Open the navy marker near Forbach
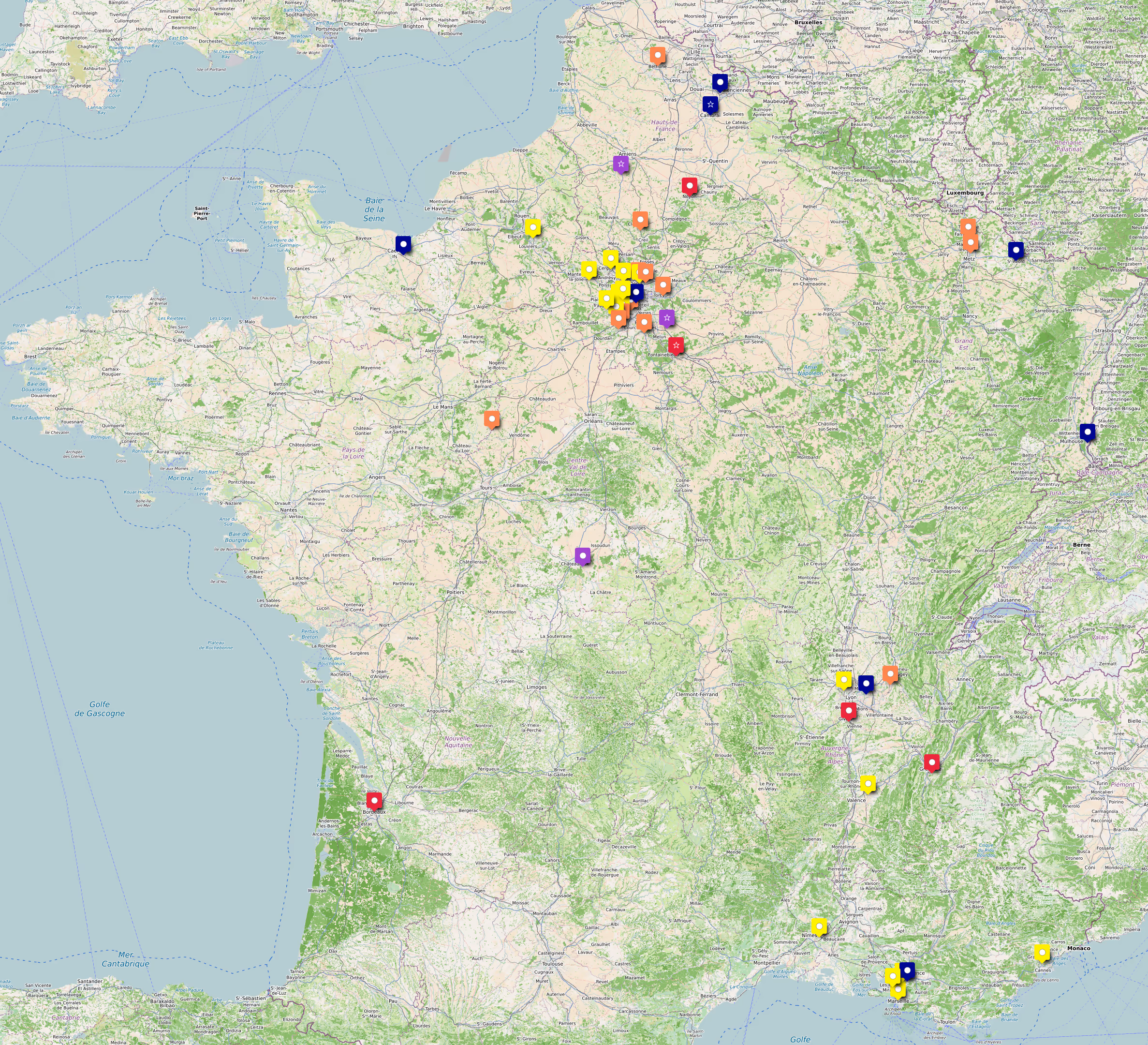The width and height of the screenshot is (1148, 1045). coord(1016,250)
